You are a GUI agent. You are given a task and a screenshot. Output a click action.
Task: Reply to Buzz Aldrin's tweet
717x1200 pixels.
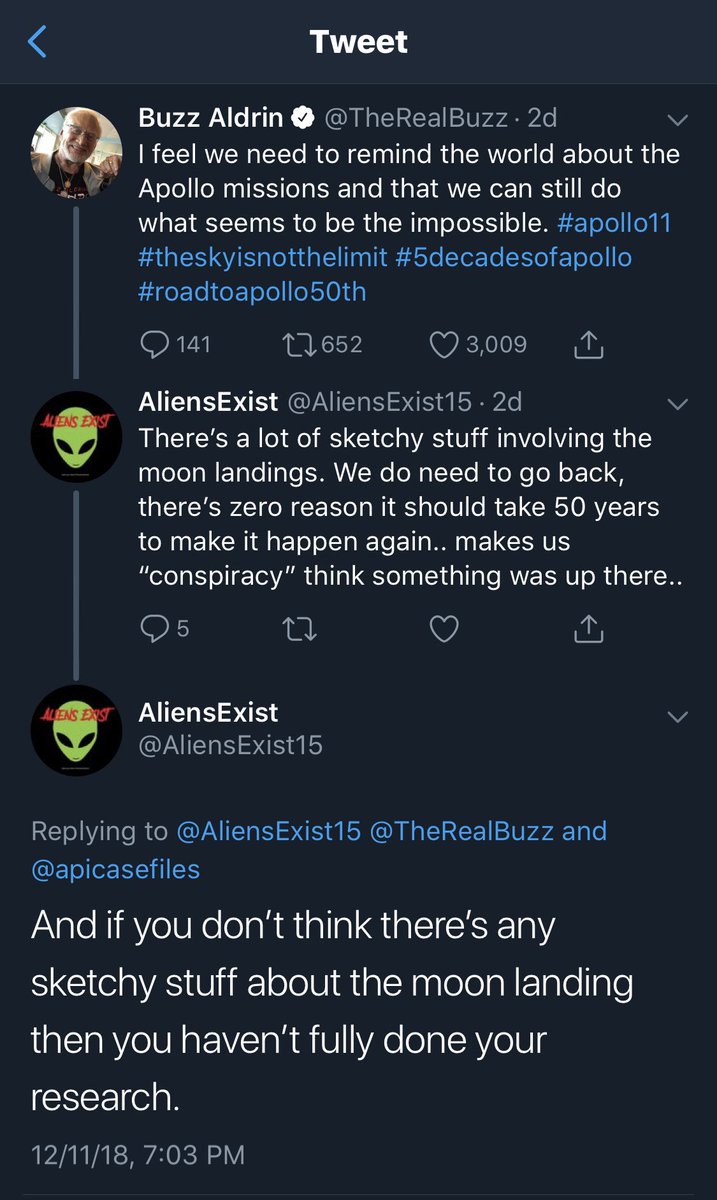point(155,345)
